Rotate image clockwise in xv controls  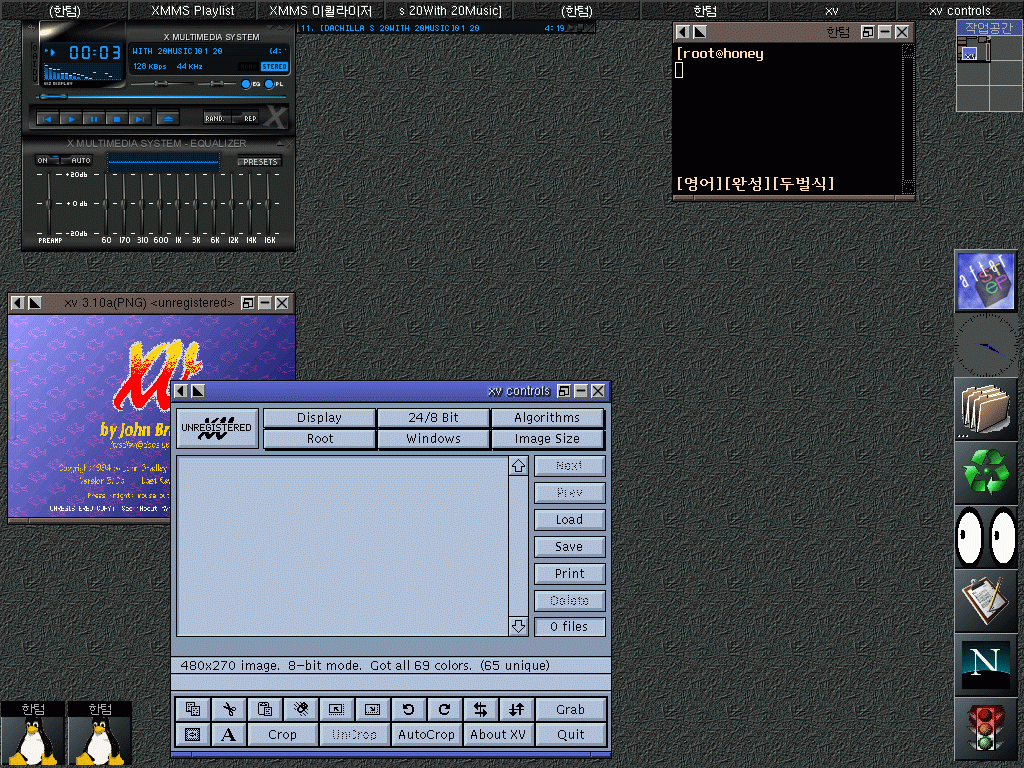(x=444, y=709)
